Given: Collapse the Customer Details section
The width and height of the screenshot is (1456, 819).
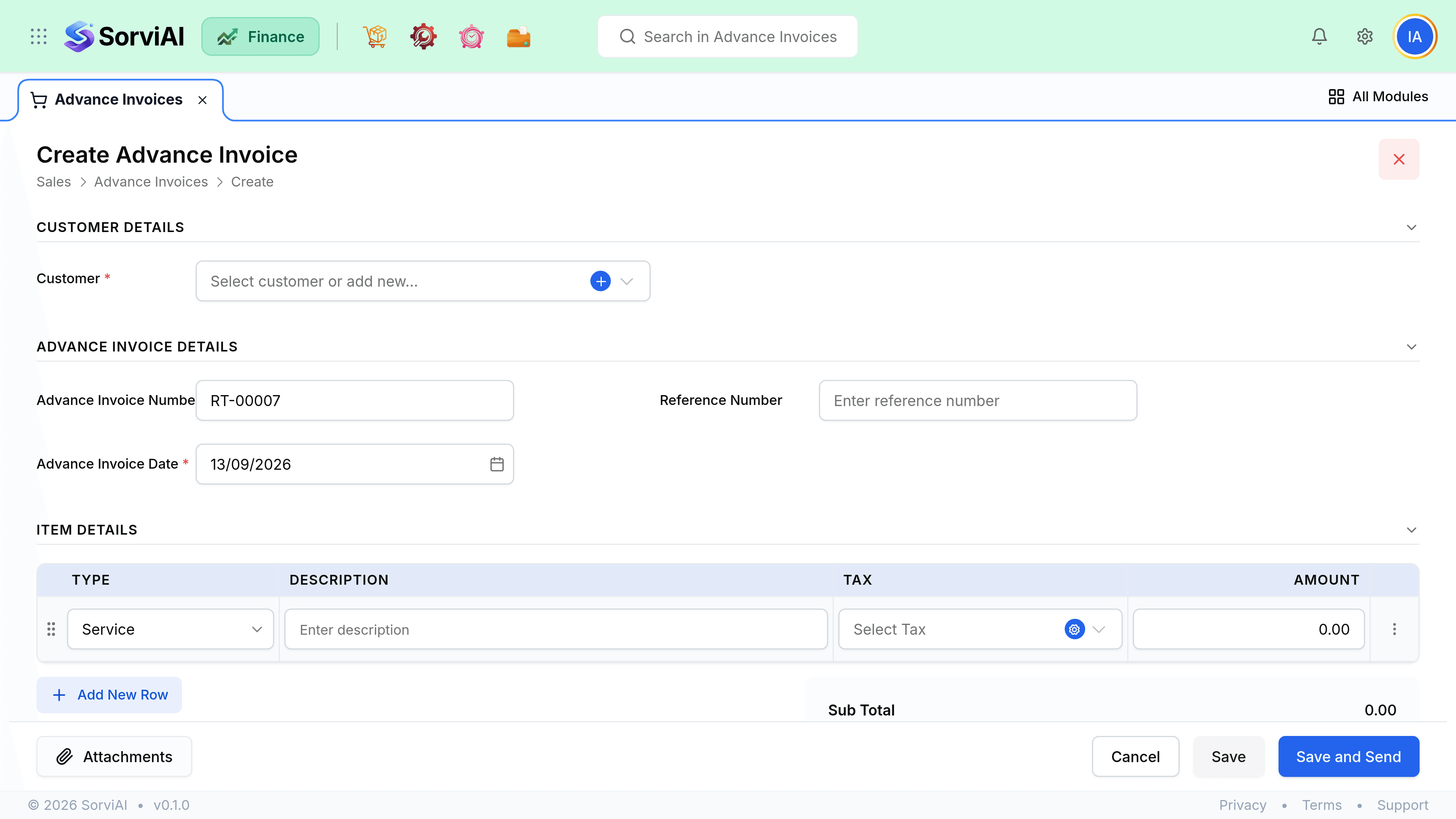Looking at the screenshot, I should coord(1411,227).
